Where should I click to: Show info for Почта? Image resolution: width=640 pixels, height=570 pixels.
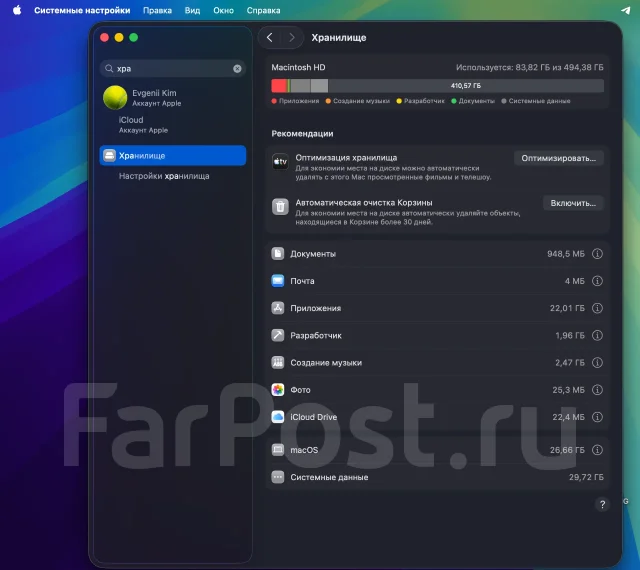coord(597,281)
